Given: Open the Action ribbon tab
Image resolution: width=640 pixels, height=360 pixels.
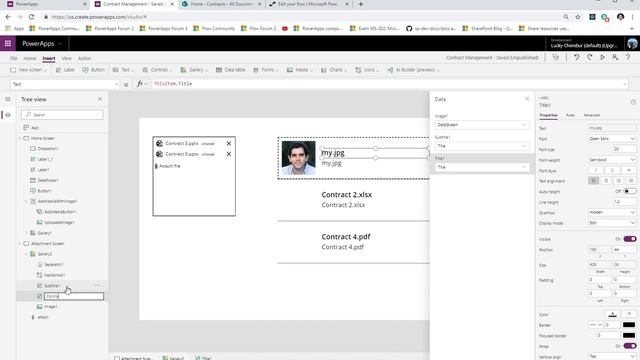Looking at the screenshot, I should 84,58.
